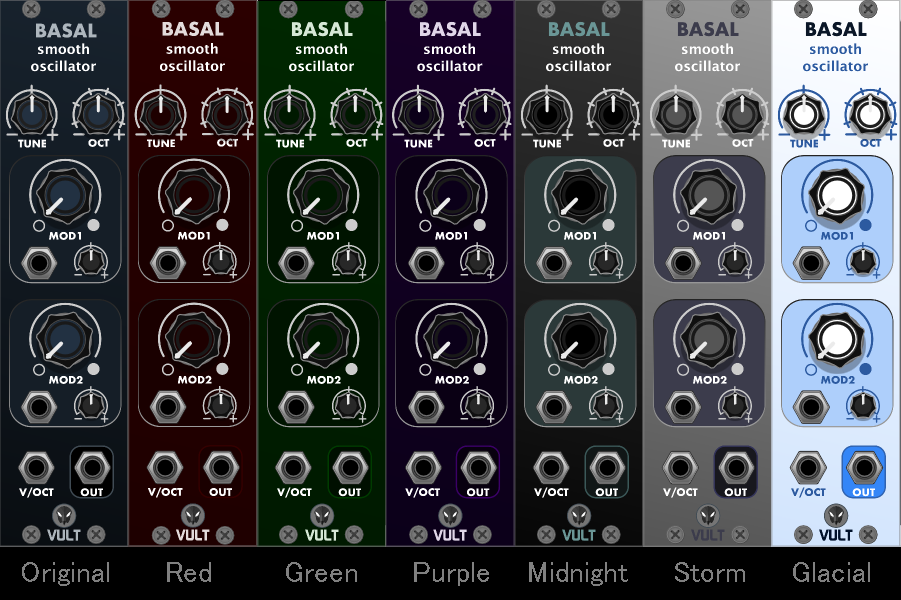
Task: Click the MOD2 large knob on Purple module
Action: (450, 339)
